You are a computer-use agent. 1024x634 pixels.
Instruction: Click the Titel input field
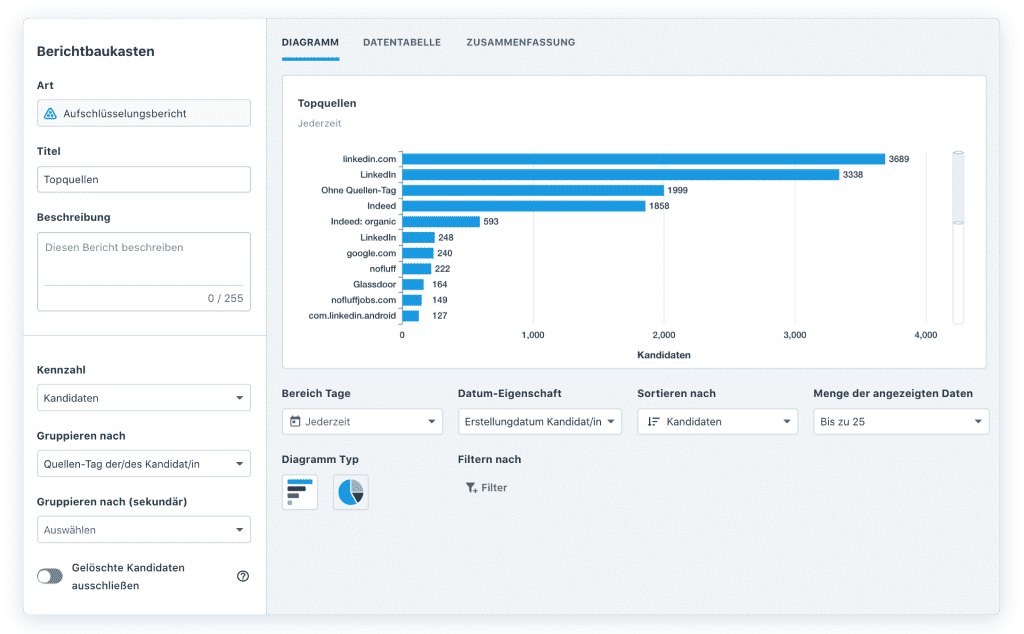coord(143,180)
